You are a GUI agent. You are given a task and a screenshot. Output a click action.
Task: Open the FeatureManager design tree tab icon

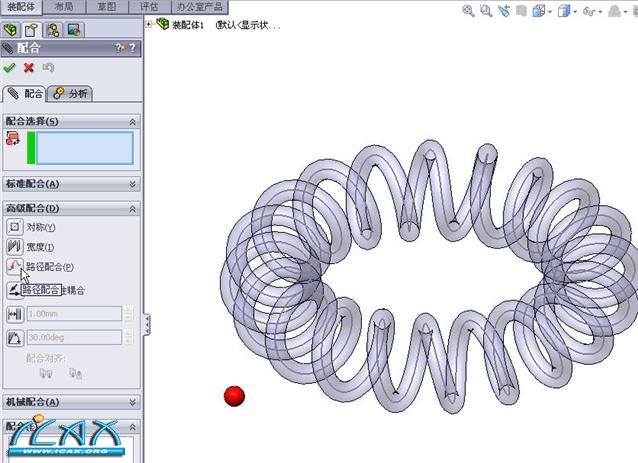point(12,29)
